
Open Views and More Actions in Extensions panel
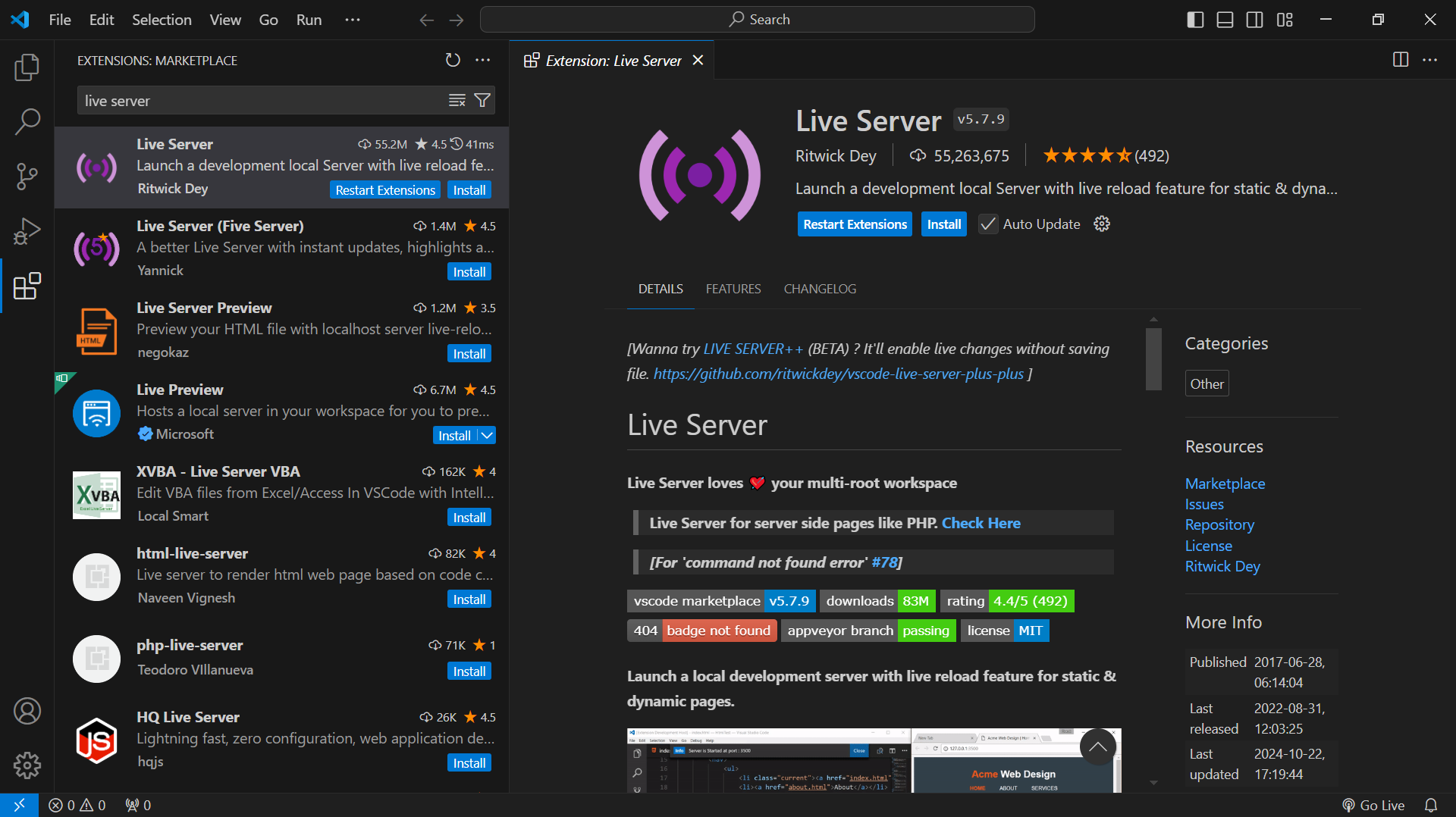coord(483,61)
